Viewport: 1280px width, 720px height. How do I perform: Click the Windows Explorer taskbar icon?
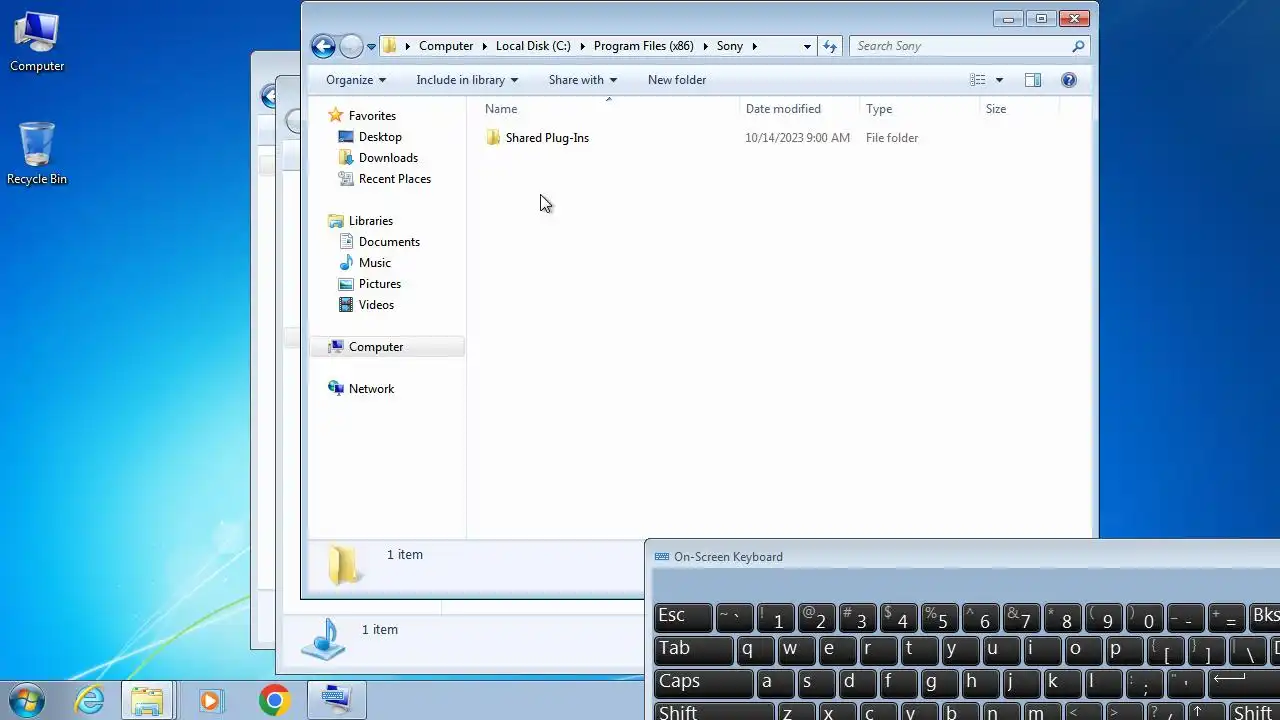pos(148,700)
